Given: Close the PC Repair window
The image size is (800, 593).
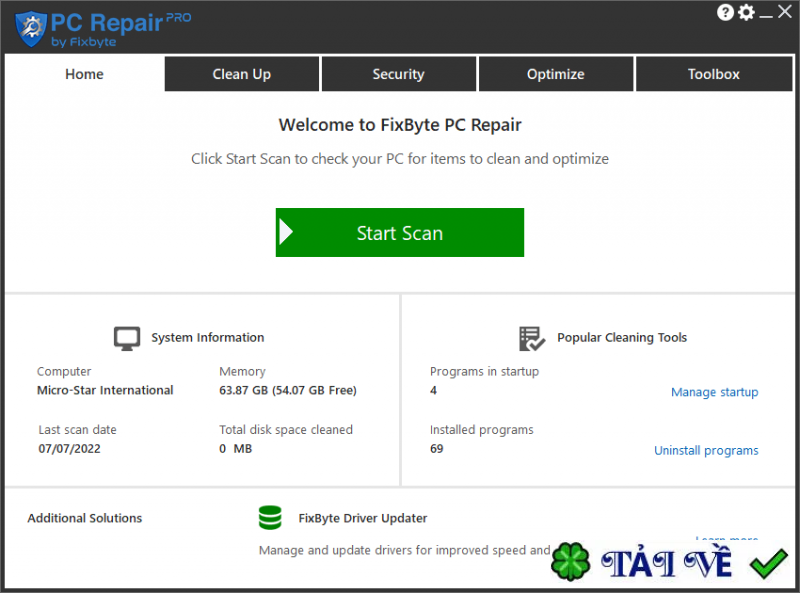Looking at the screenshot, I should pyautogui.click(x=785, y=11).
